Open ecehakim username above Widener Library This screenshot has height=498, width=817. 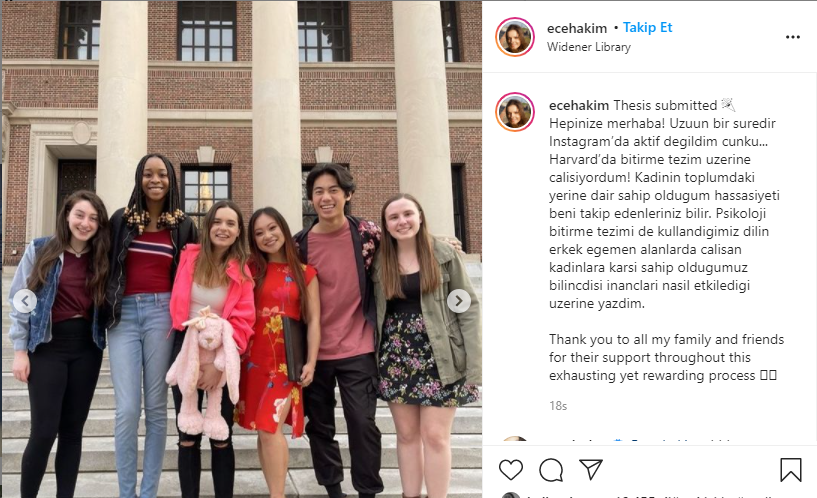pos(577,28)
